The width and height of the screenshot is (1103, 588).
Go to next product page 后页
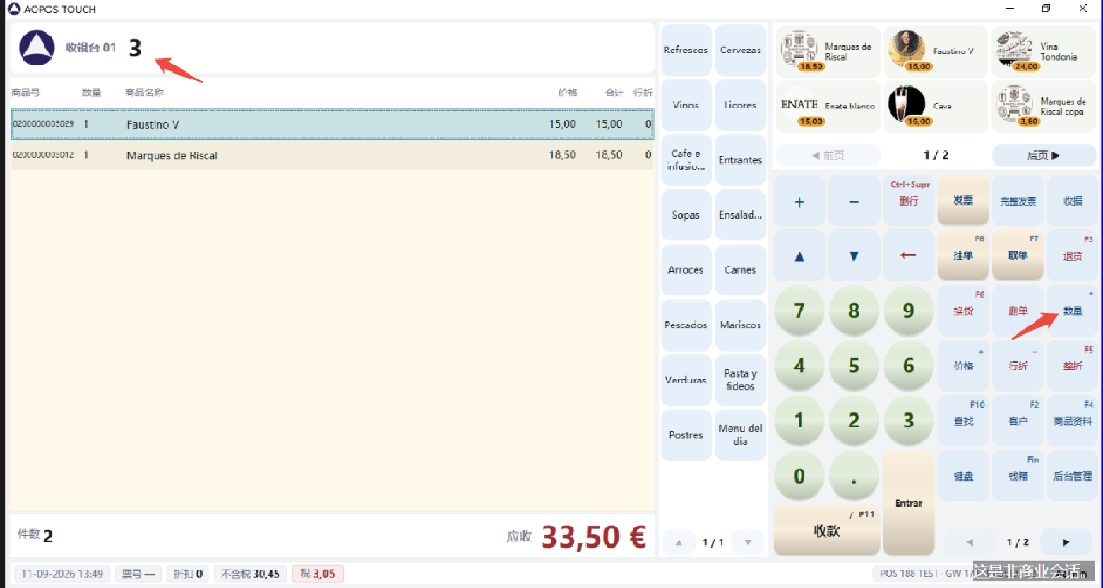(x=1043, y=155)
